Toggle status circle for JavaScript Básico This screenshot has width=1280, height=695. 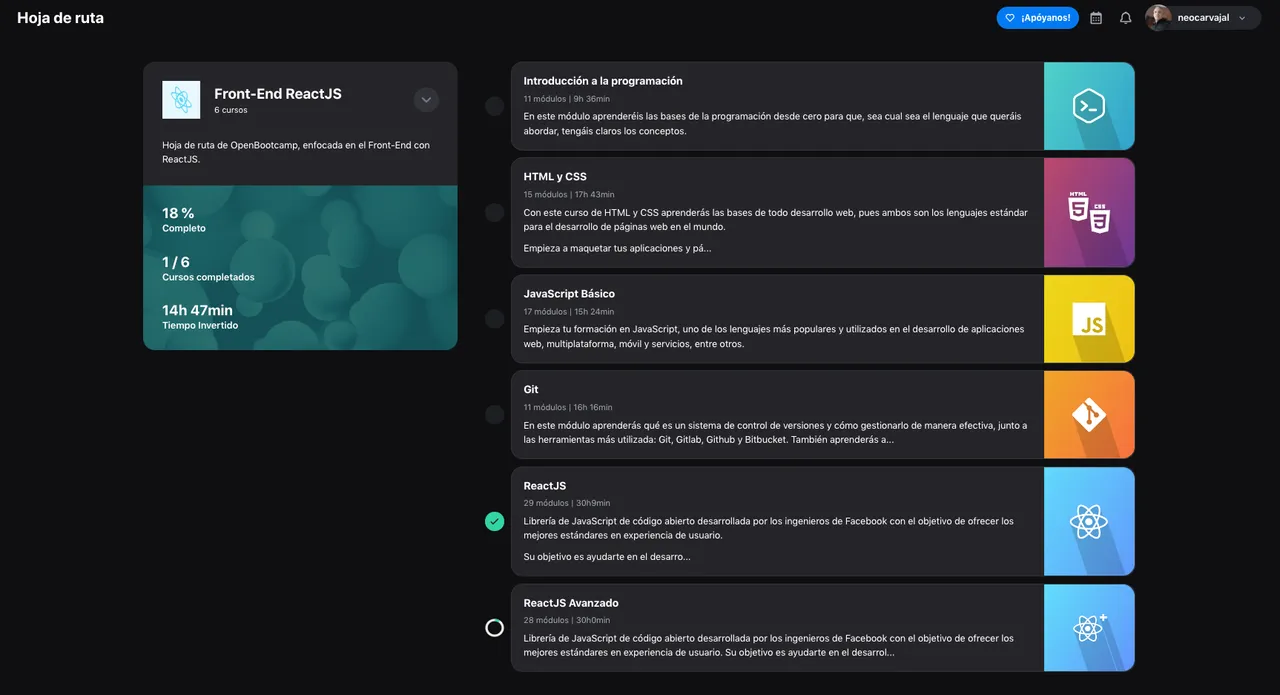click(x=494, y=319)
